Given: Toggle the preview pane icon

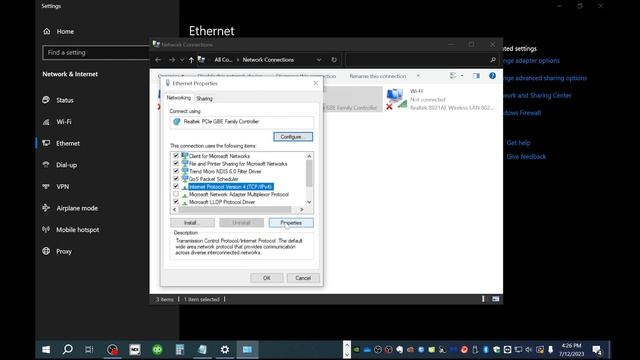Looking at the screenshot, I should pyautogui.click(x=476, y=76).
